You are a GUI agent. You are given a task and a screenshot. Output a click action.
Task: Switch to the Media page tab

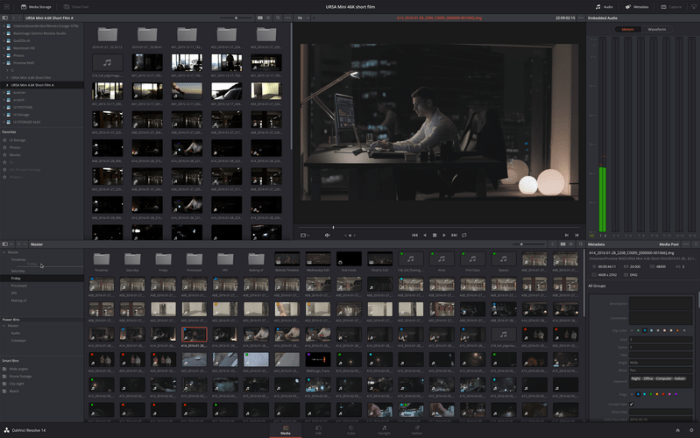pos(286,430)
